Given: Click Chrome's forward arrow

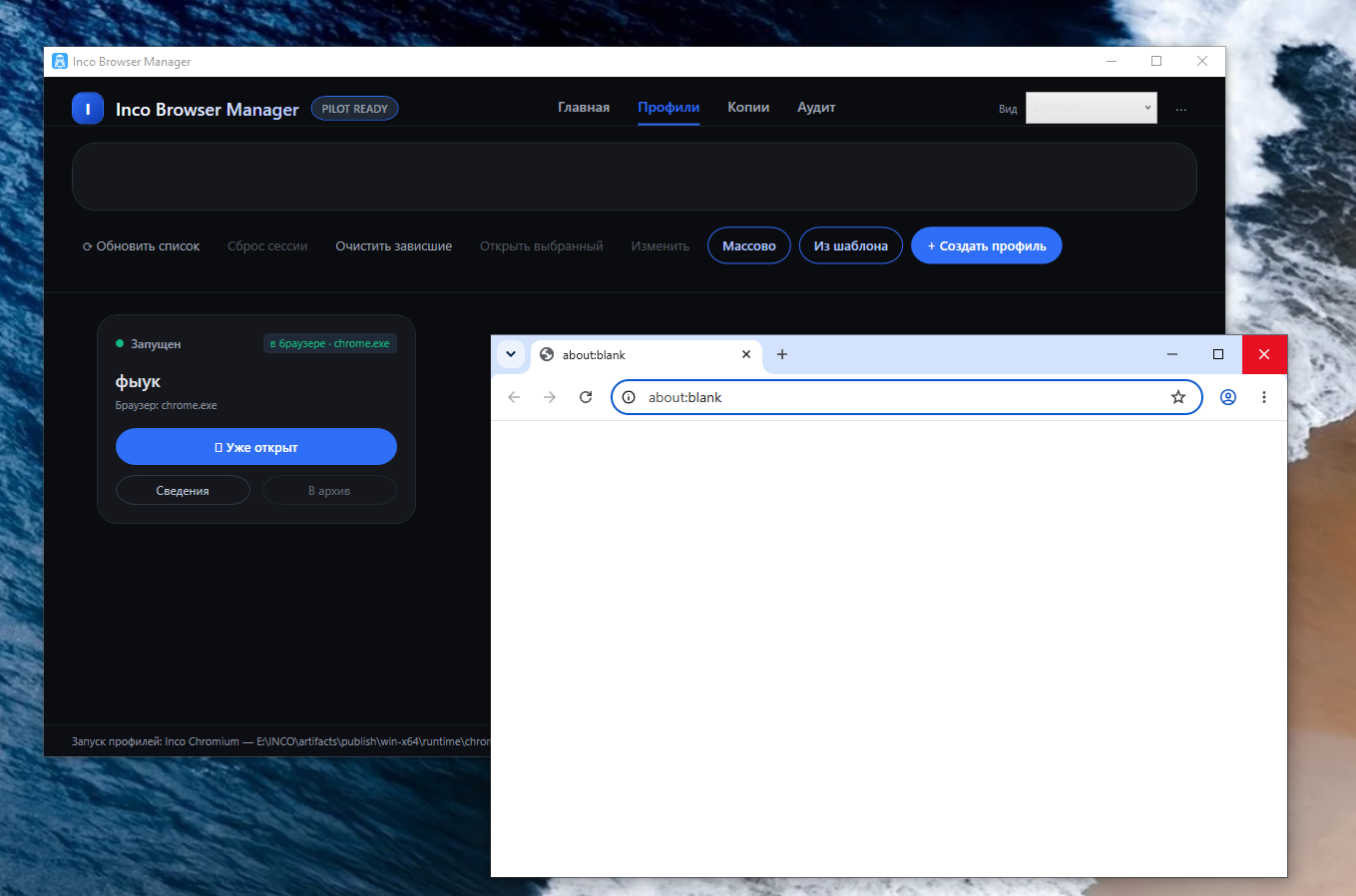Looking at the screenshot, I should pos(550,397).
